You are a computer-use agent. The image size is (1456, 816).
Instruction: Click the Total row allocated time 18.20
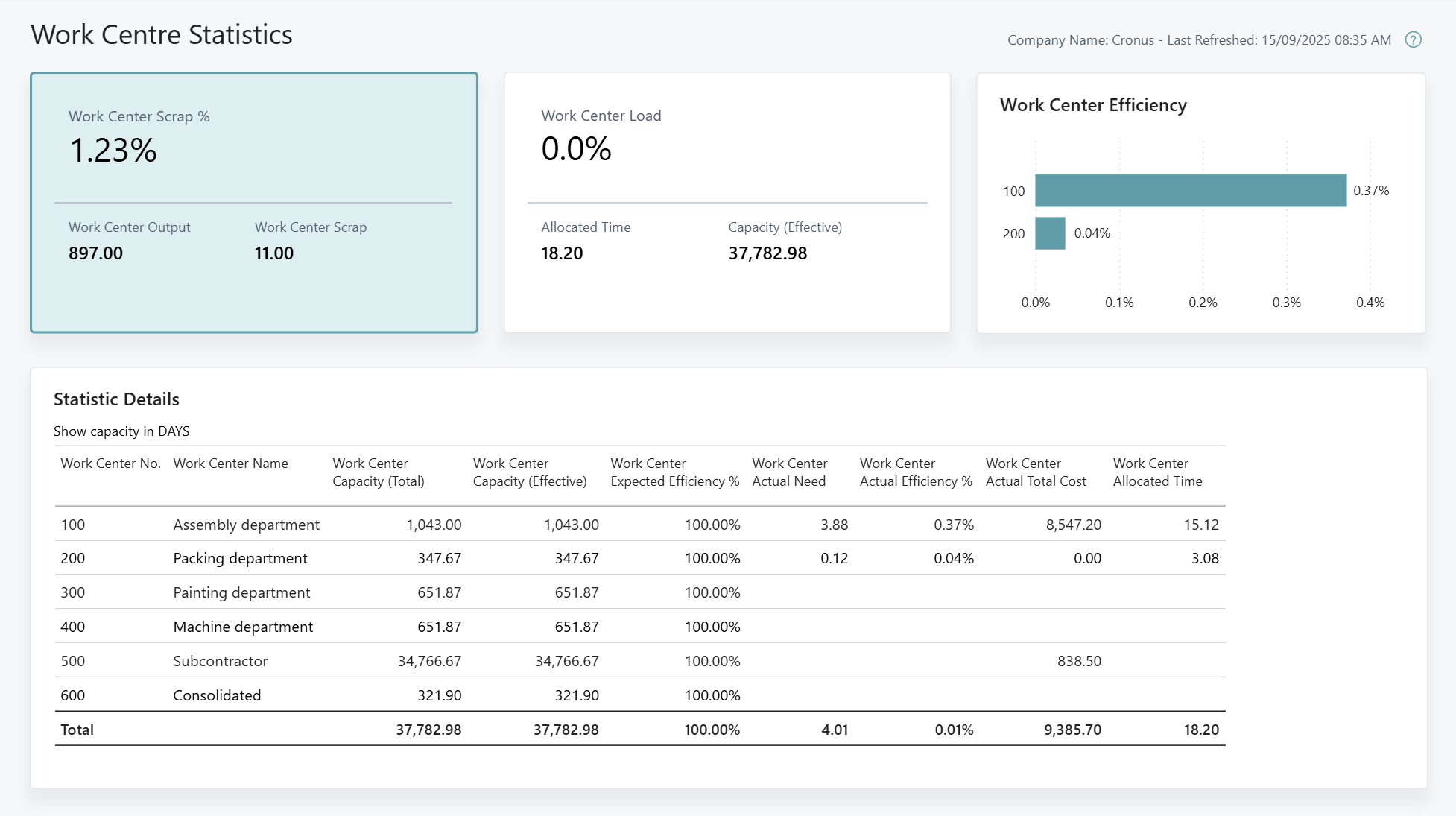1200,730
